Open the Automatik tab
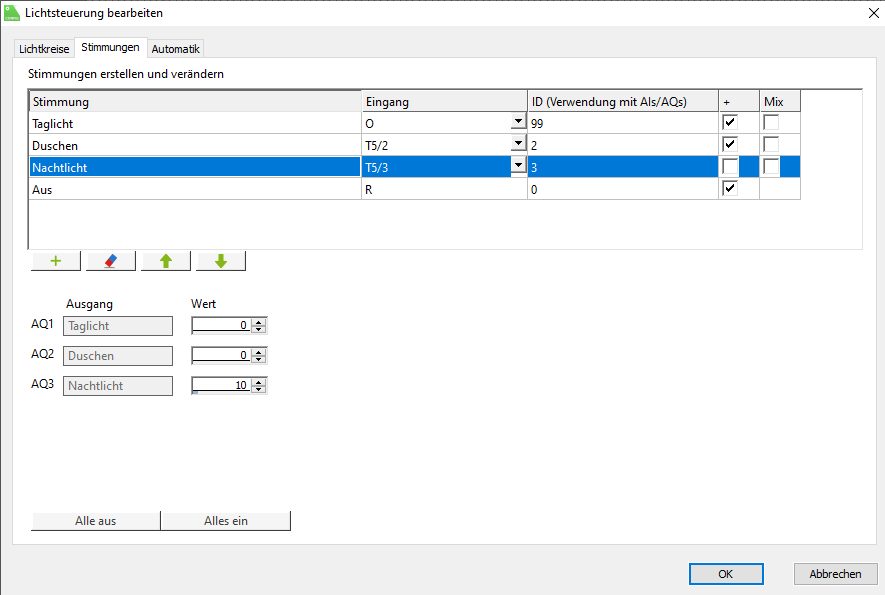885x595 pixels. (x=176, y=49)
